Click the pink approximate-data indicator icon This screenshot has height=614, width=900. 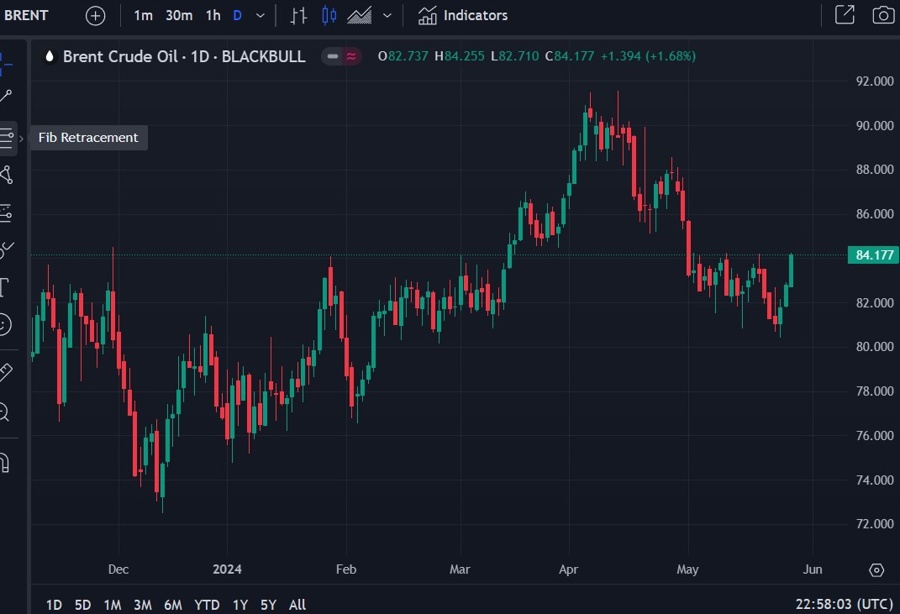[351, 56]
